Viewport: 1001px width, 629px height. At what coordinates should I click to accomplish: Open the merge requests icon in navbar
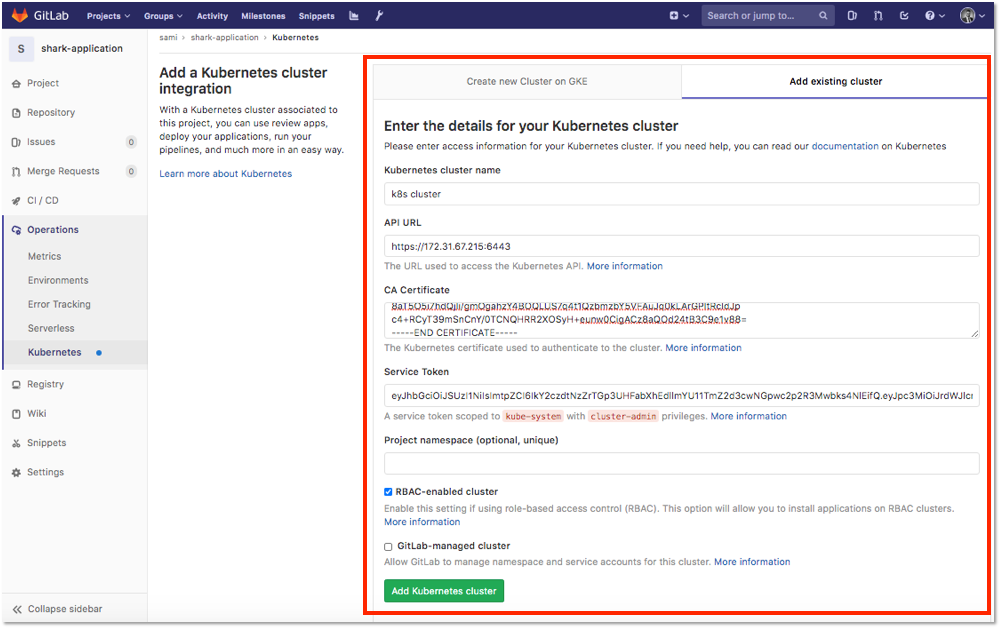click(878, 16)
